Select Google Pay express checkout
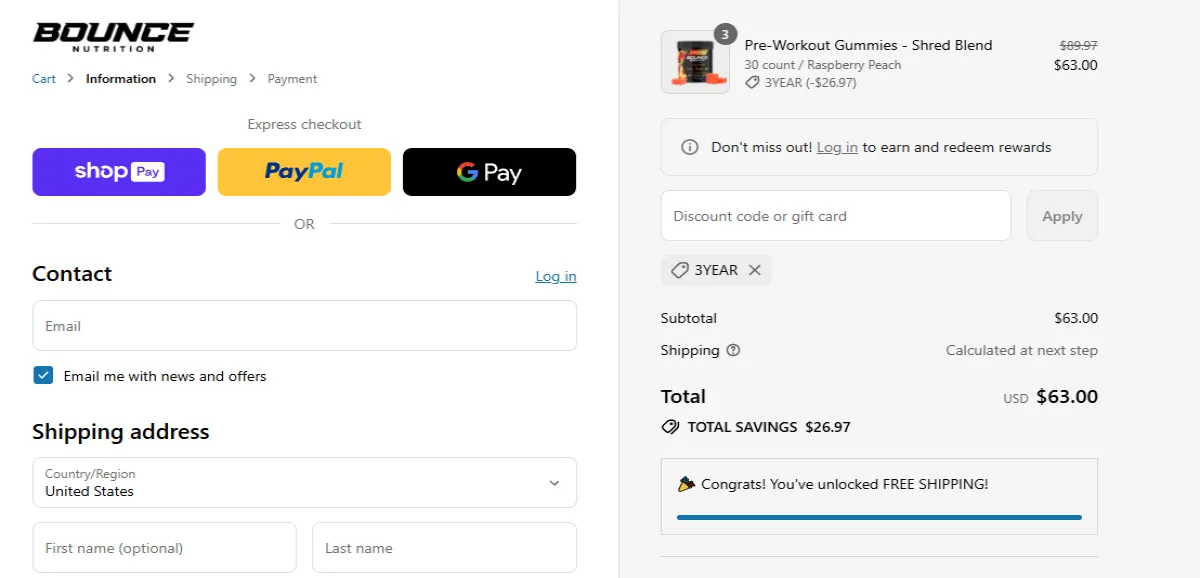Viewport: 1200px width, 578px height. click(489, 171)
